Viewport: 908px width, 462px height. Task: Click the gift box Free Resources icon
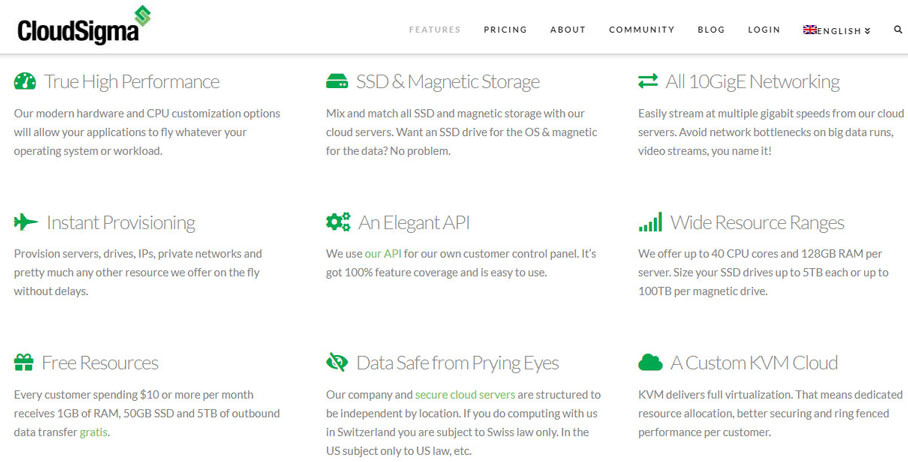(x=24, y=362)
